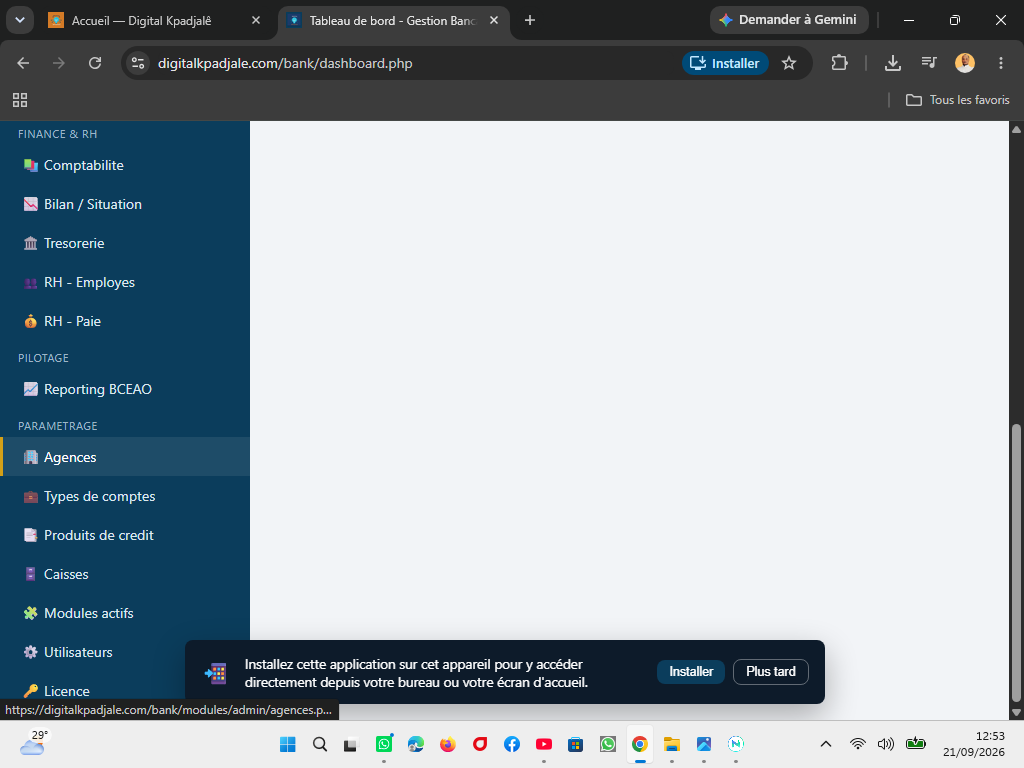Open Reporting BCEAO
The image size is (1024, 768).
coord(125,389)
